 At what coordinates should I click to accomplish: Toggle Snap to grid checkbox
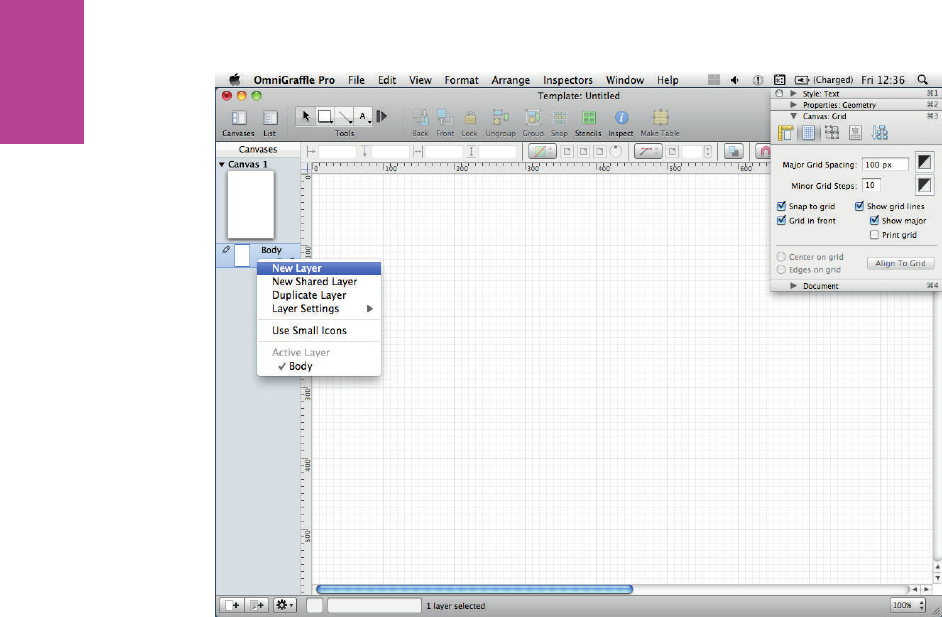(781, 206)
